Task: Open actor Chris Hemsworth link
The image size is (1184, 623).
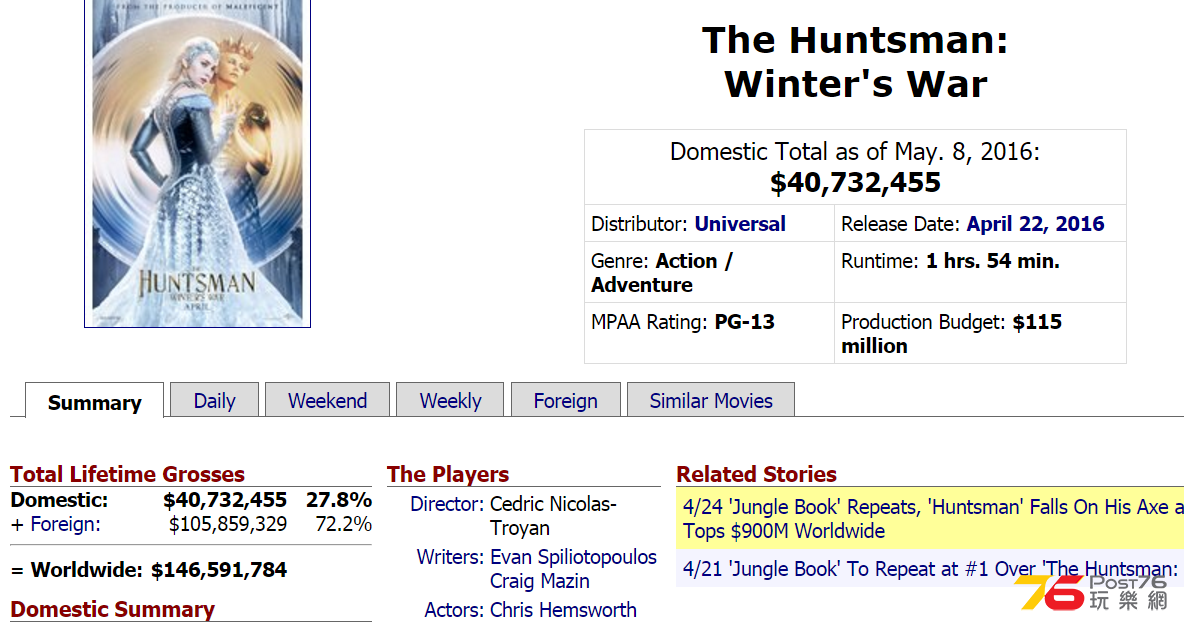Action: (x=563, y=609)
